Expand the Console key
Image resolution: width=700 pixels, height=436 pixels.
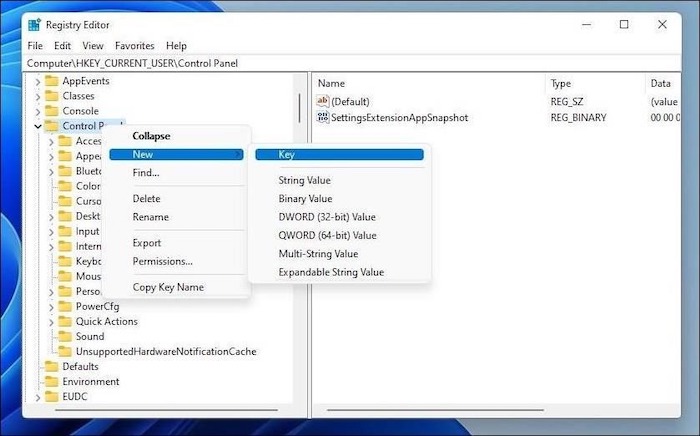[x=38, y=112]
